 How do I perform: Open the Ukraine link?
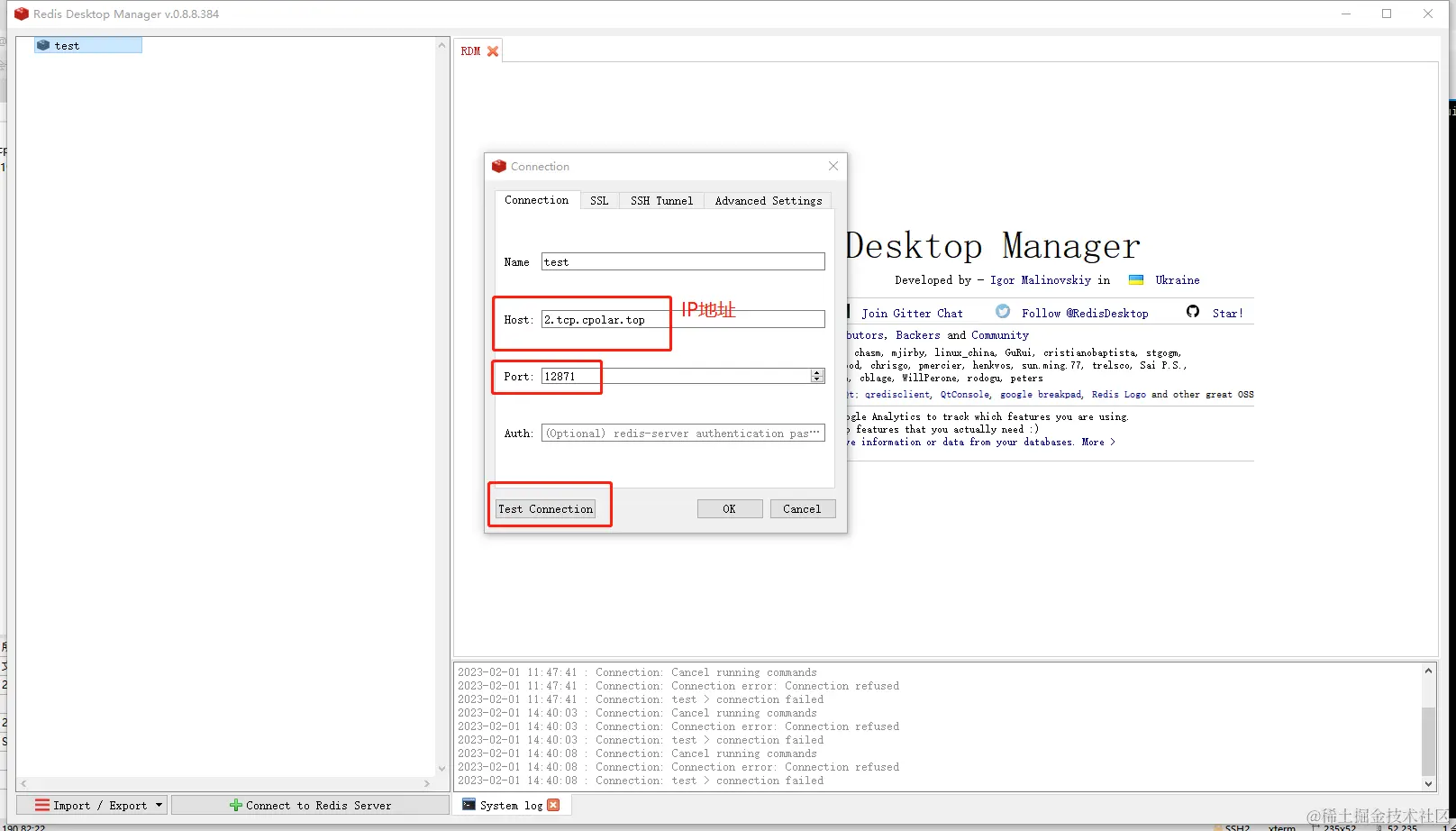[x=1178, y=280]
